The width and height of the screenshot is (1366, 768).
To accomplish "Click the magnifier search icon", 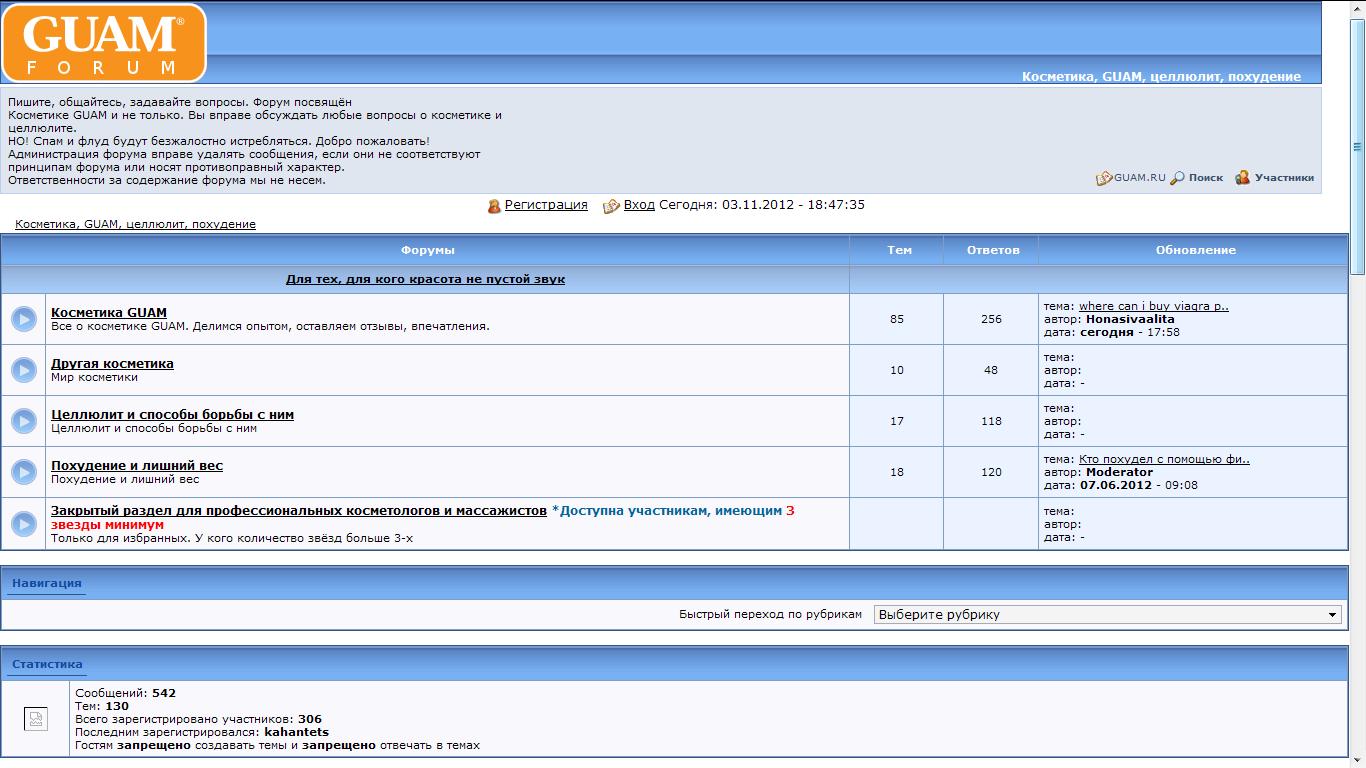I will [1178, 178].
